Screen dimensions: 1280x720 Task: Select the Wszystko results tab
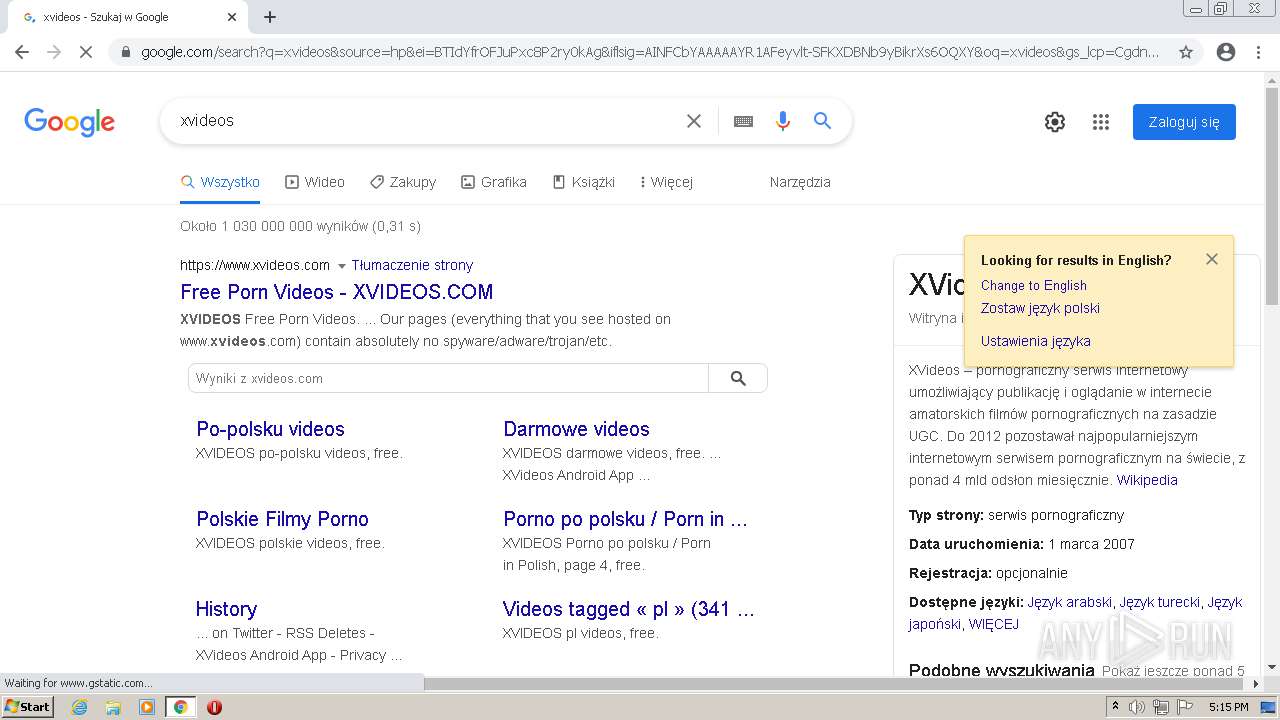220,182
